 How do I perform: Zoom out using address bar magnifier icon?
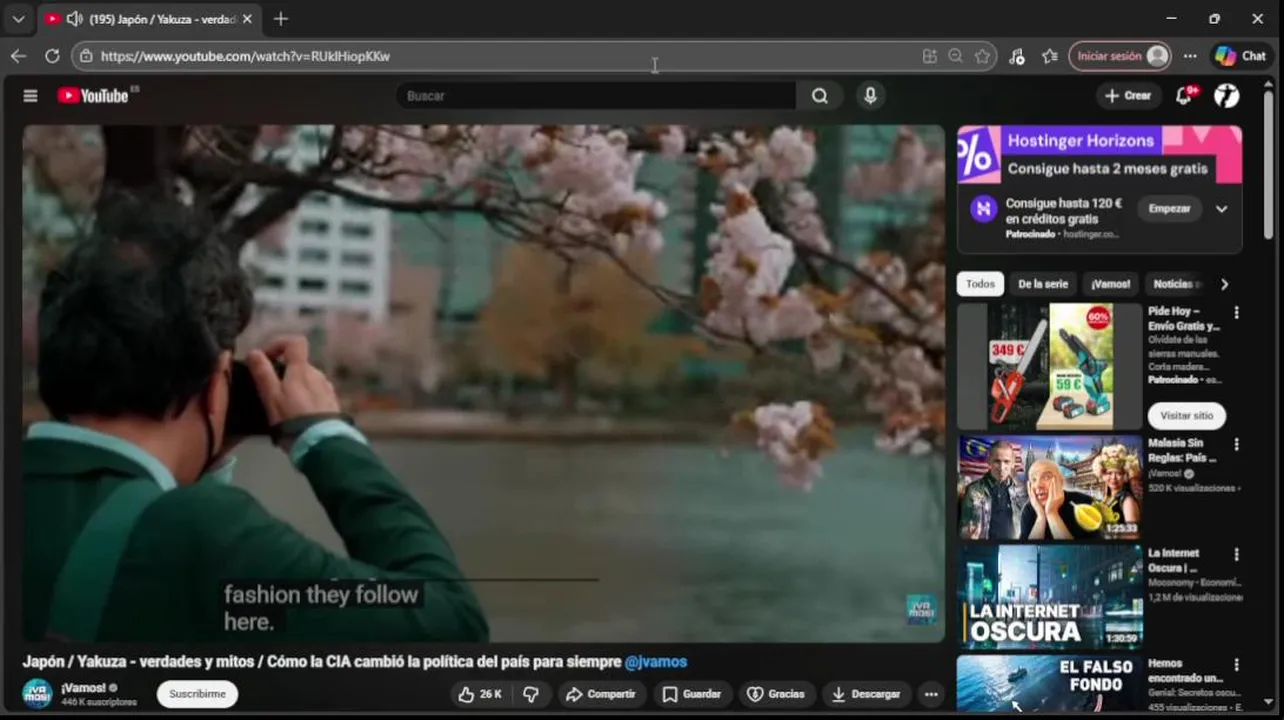[956, 56]
